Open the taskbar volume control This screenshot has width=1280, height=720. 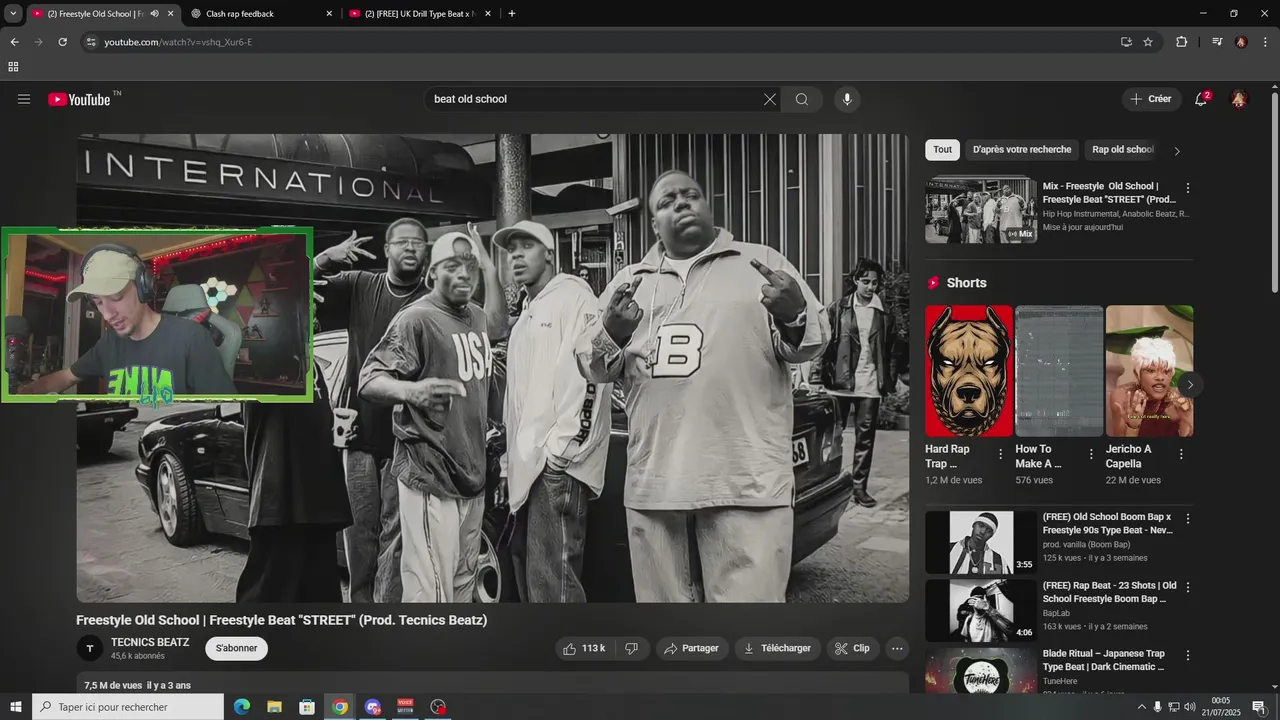tap(1190, 707)
